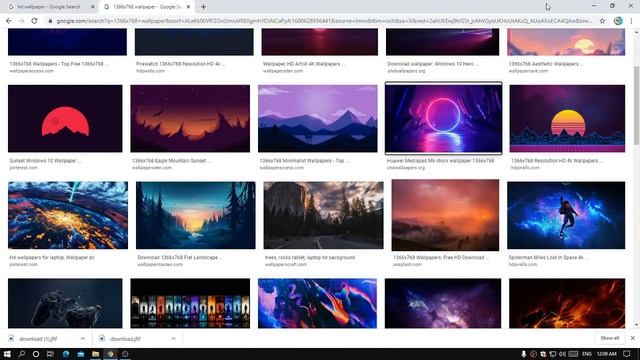Screen dimensions: 640x360
Task: Click 'Show all' downloads button
Action: click(x=610, y=338)
